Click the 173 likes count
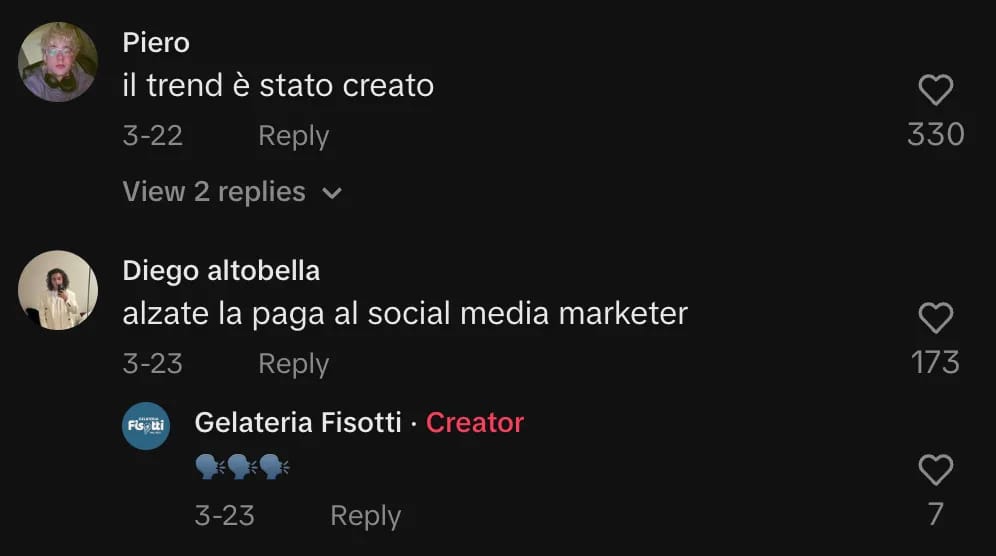Image resolution: width=996 pixels, height=556 pixels. [936, 362]
